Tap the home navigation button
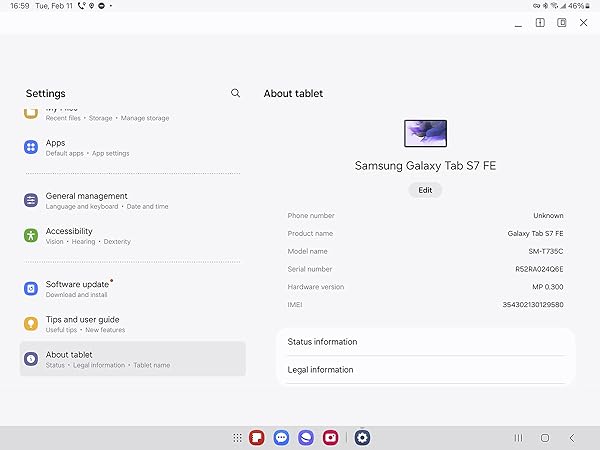Screen dimensions: 600x450 (545, 438)
